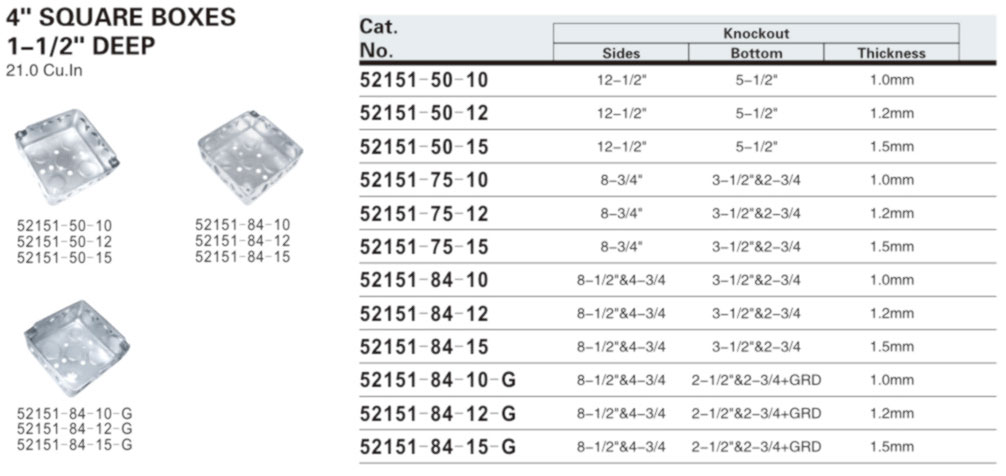Image resolution: width=1006 pixels, height=476 pixels.
Task: Select catalog number 52151-84-10-G in table
Action: click(x=438, y=380)
